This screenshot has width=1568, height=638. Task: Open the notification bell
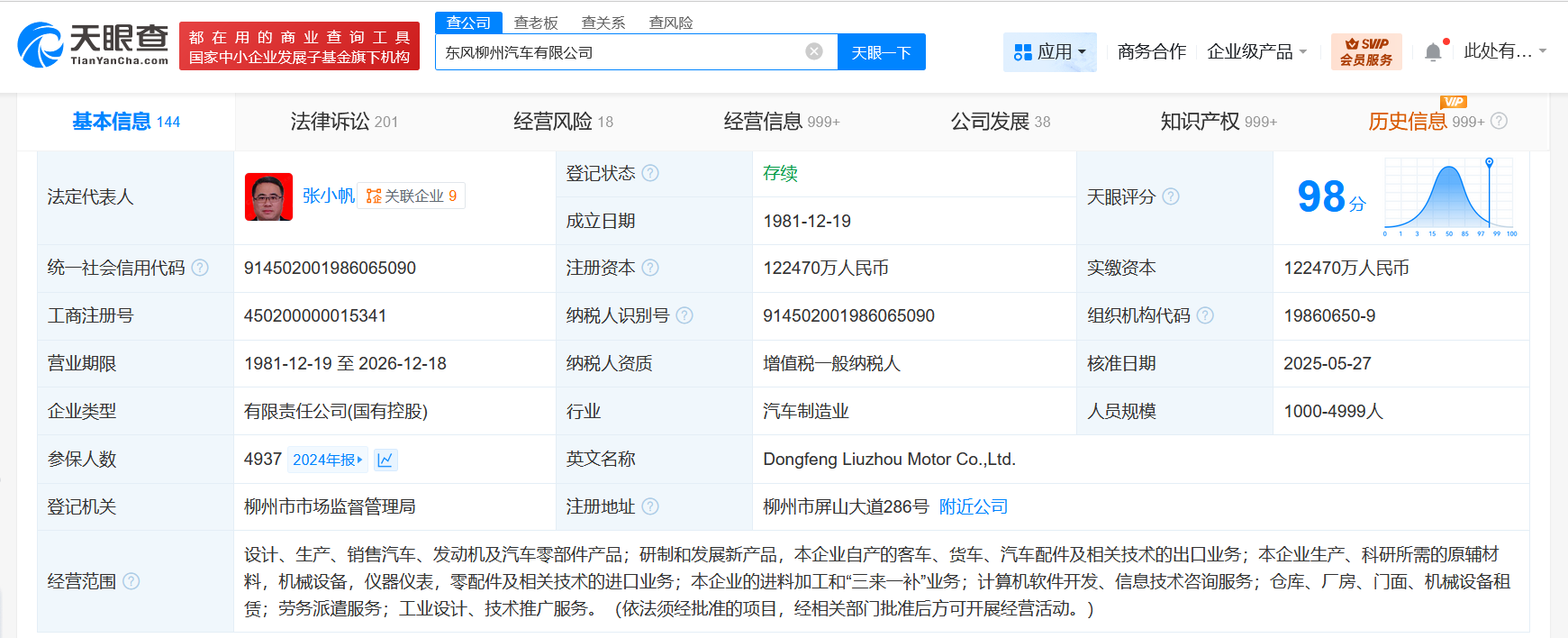click(x=1433, y=52)
